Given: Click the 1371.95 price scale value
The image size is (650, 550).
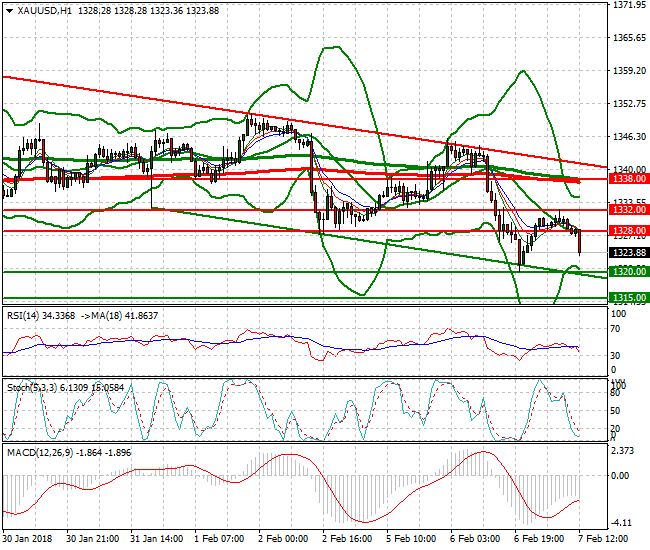Looking at the screenshot, I should 629,5.
